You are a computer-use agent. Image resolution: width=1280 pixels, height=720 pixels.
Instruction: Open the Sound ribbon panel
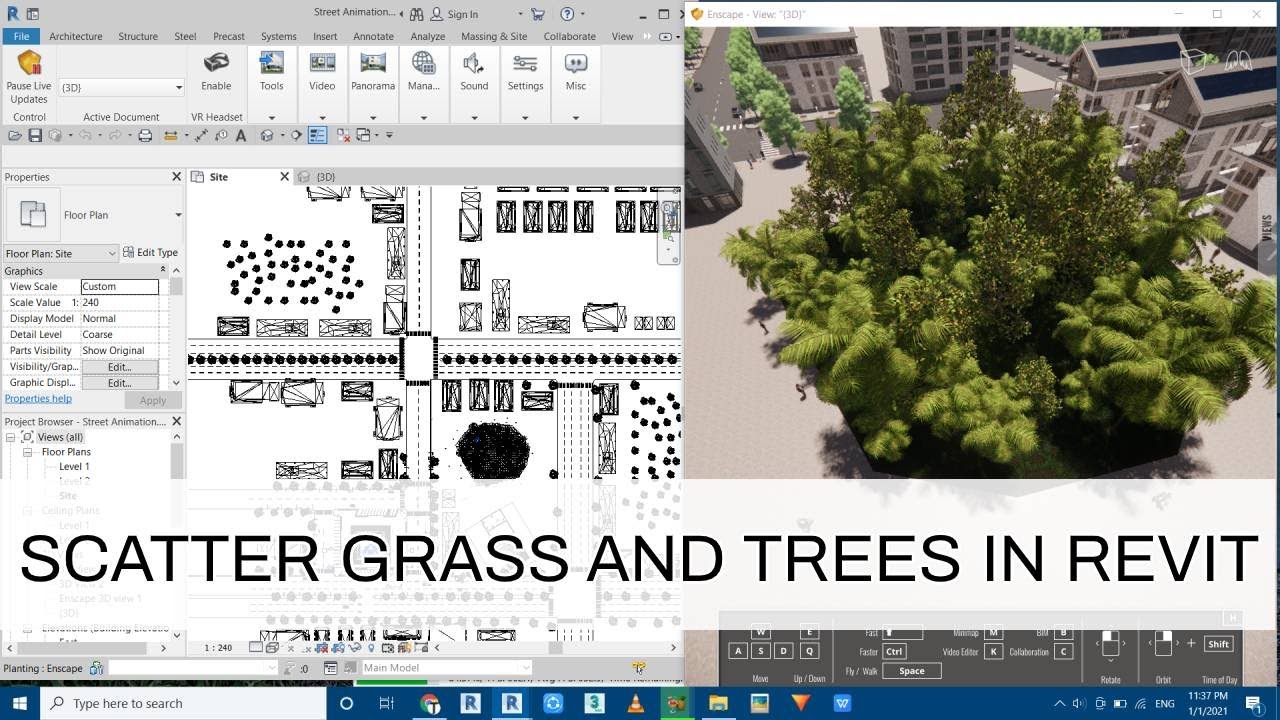pos(474,70)
